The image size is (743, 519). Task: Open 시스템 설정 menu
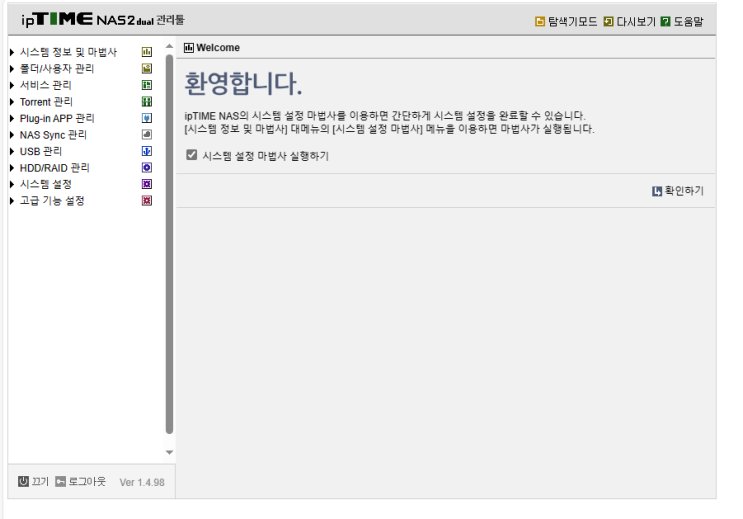coord(45,184)
